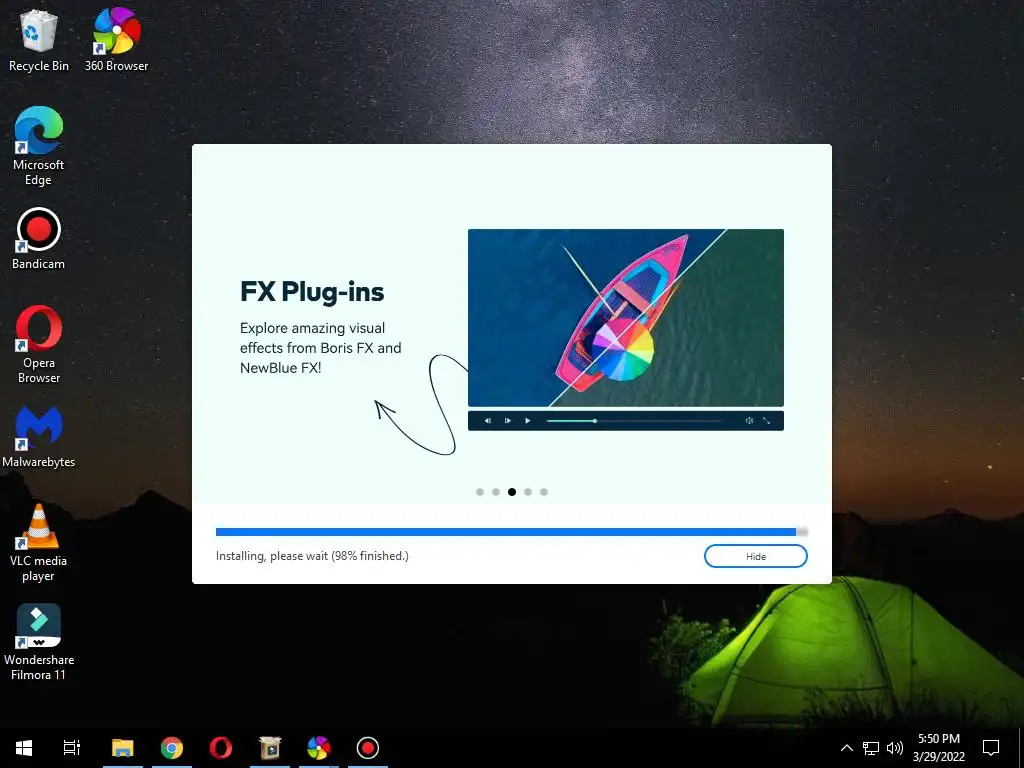Open the network status tray icon
Screen dimensions: 1024x768
pyautogui.click(x=871, y=748)
